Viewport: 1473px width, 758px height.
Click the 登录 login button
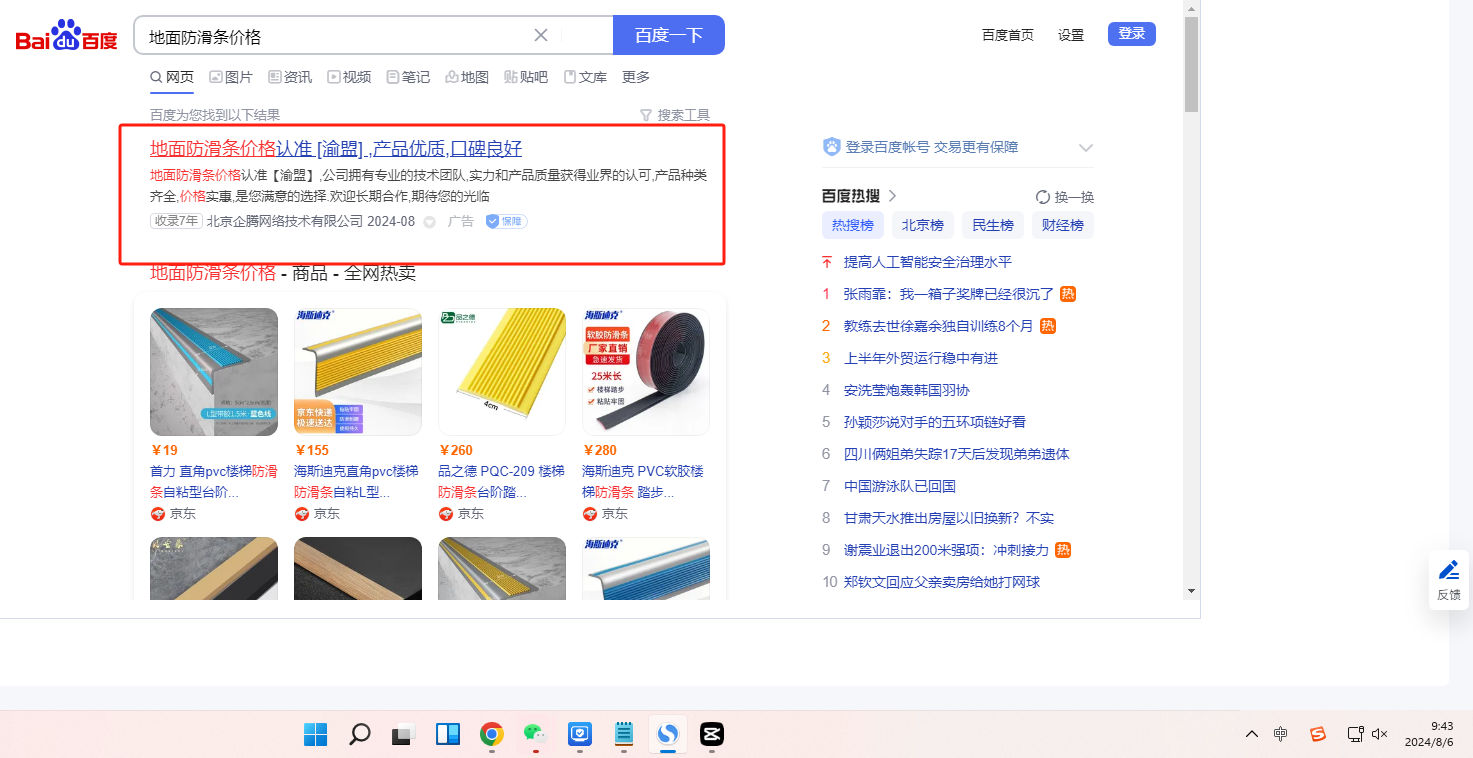click(x=1132, y=34)
